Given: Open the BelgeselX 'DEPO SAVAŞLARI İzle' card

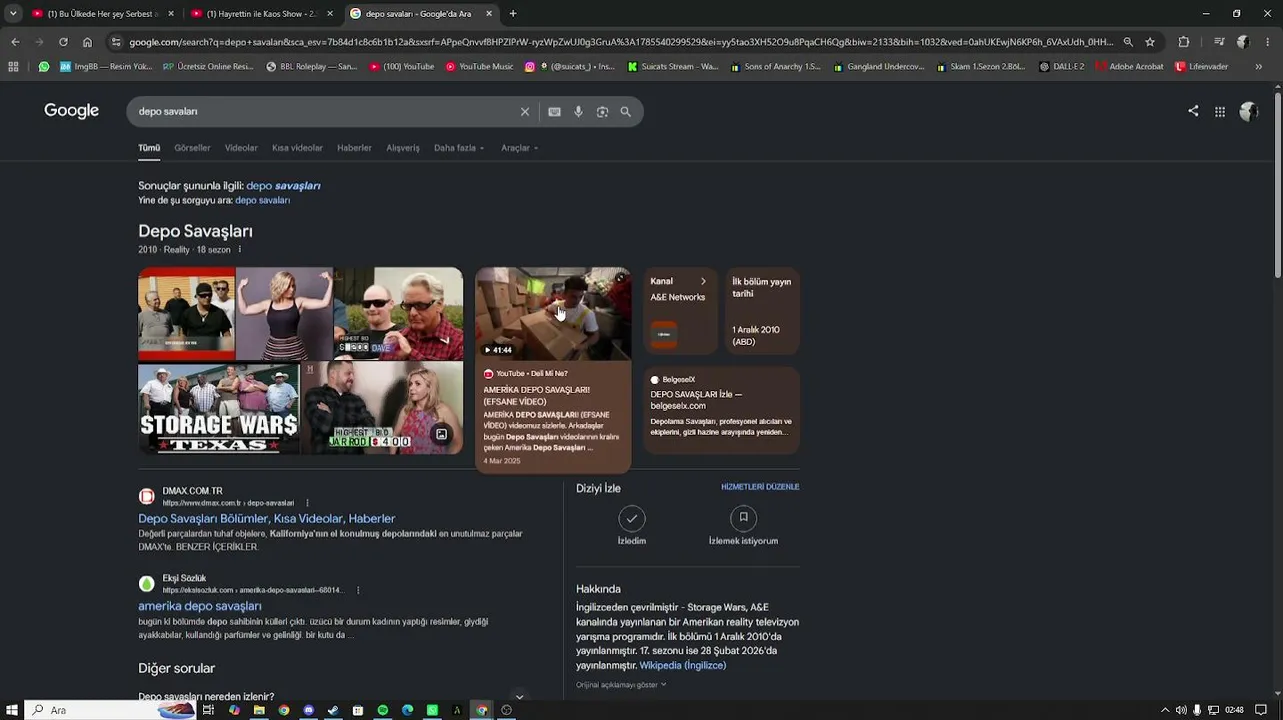Looking at the screenshot, I should (721, 410).
